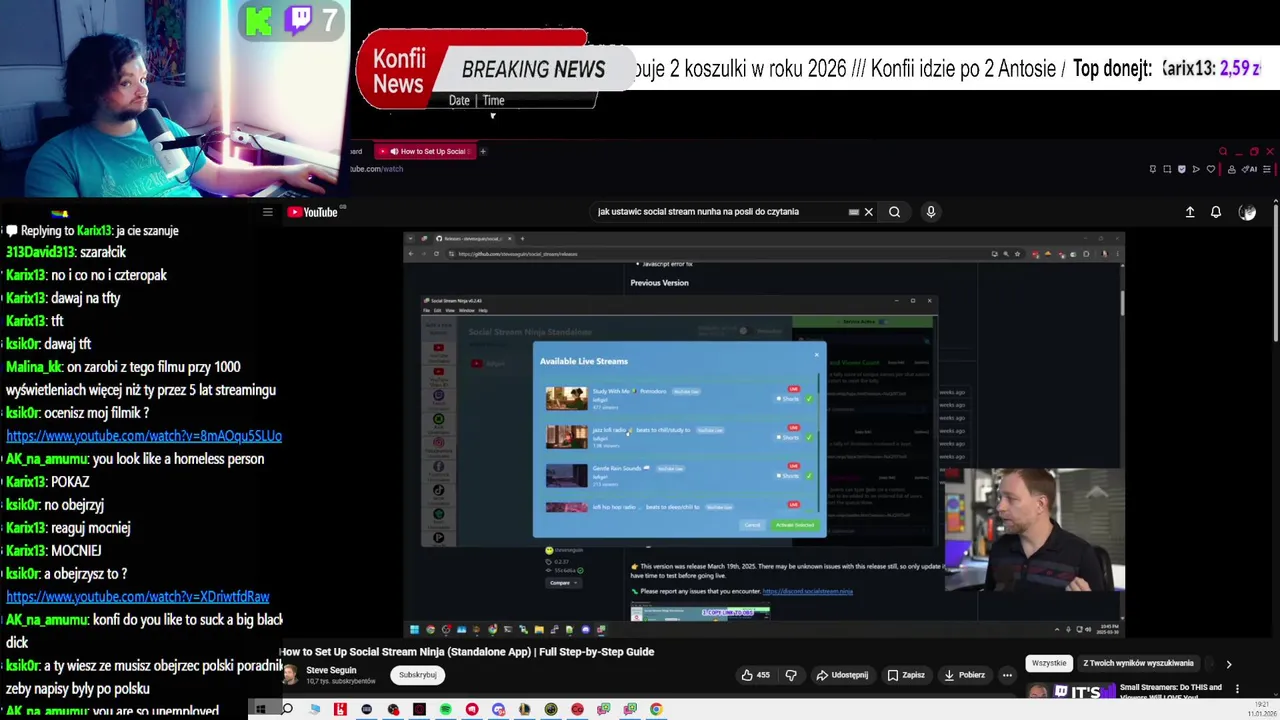Open browser pinboard pin icon
The height and width of the screenshot is (720, 1280).
1153,169
